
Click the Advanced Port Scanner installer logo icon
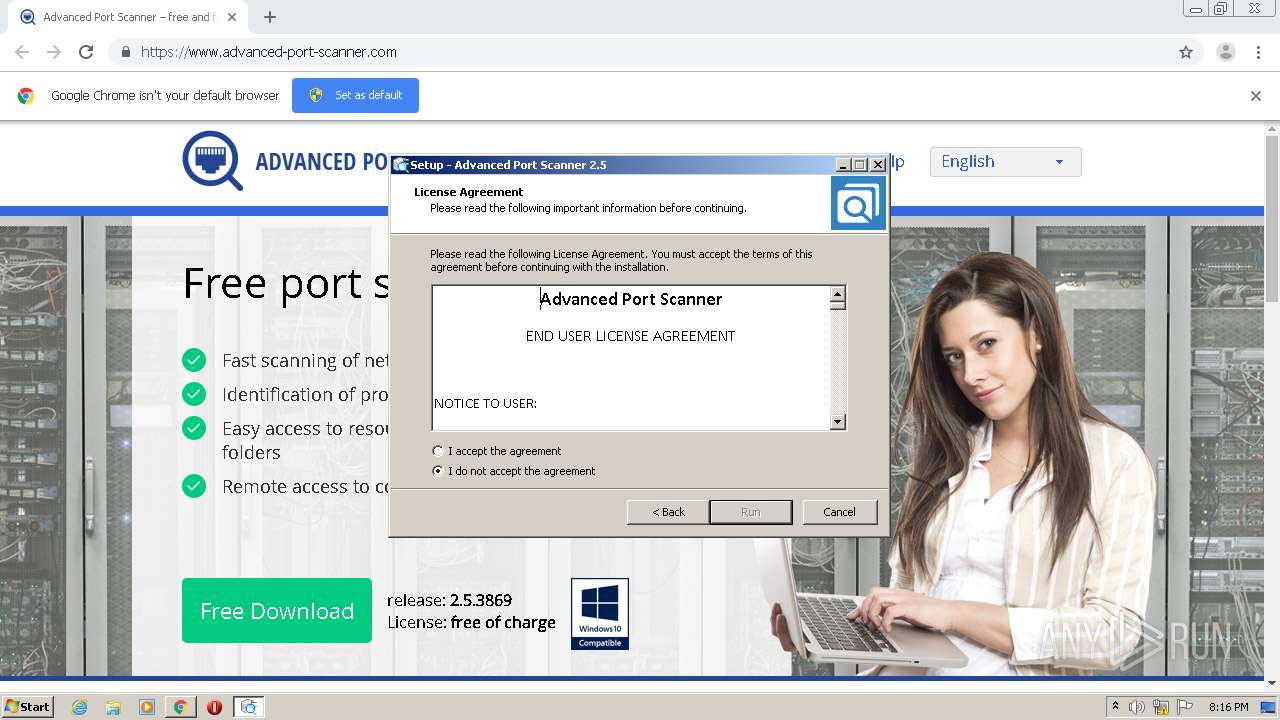858,203
